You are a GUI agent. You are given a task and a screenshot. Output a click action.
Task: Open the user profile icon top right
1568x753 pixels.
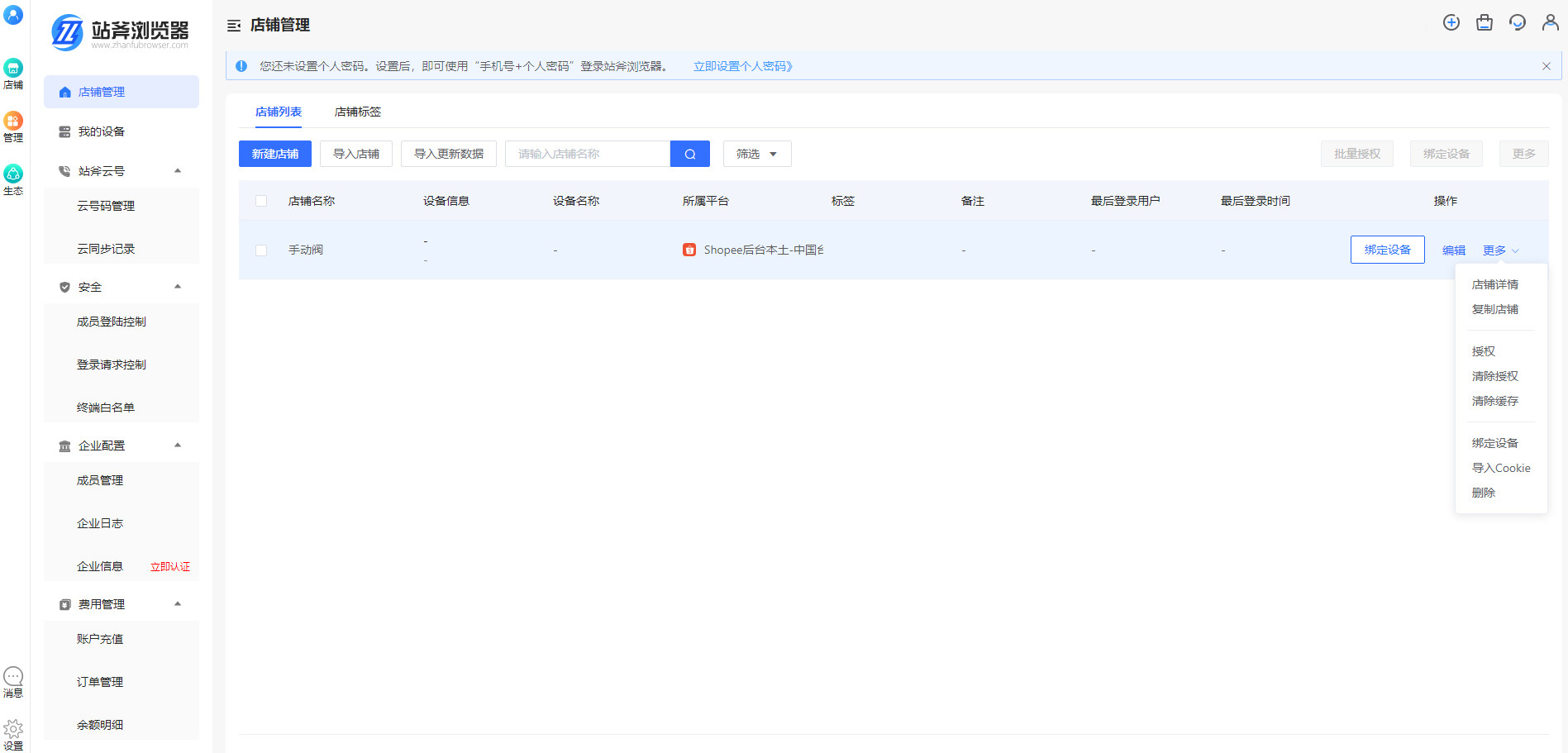(x=1551, y=23)
